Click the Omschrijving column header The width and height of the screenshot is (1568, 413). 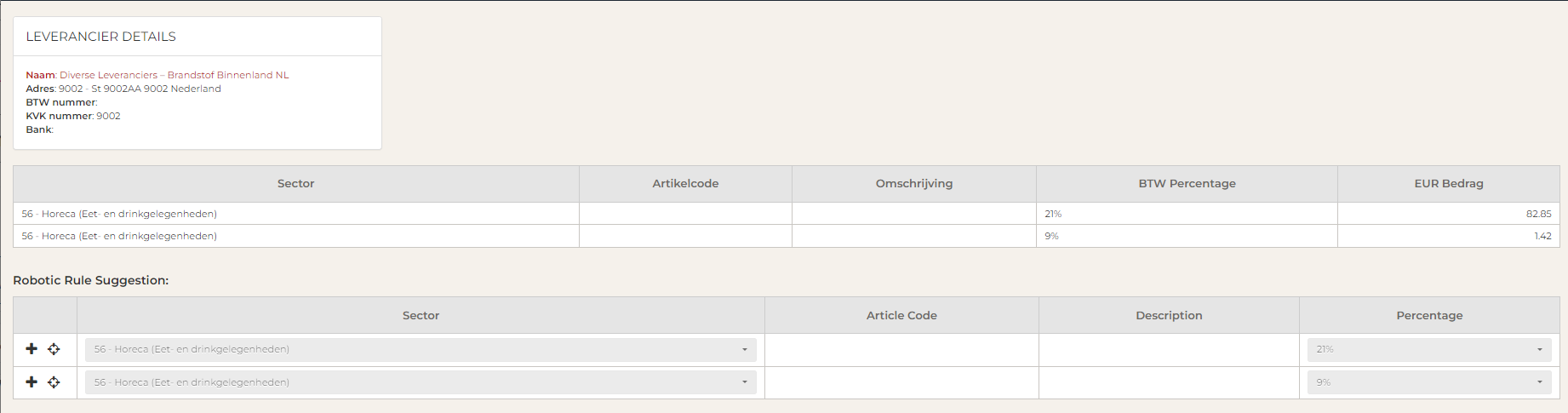[x=913, y=183]
